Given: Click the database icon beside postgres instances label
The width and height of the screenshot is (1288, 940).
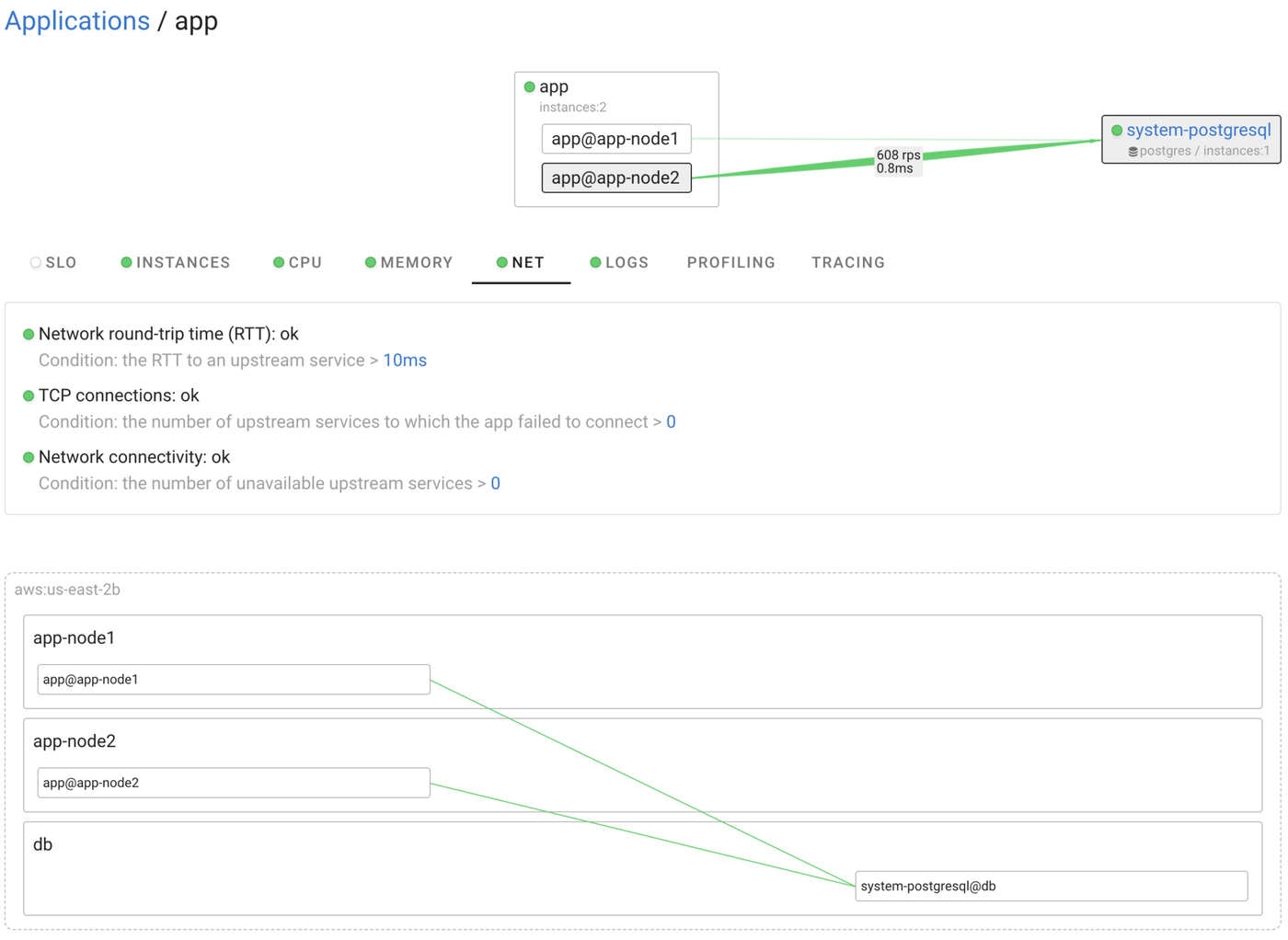Looking at the screenshot, I should [1132, 151].
